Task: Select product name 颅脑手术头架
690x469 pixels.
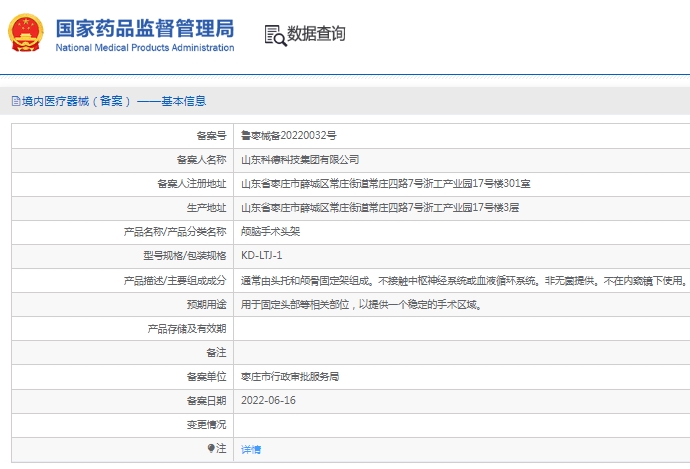Action: (x=270, y=231)
